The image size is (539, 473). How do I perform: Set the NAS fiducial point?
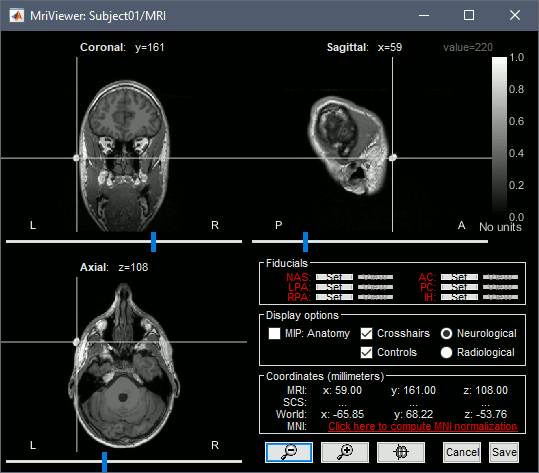(334, 277)
